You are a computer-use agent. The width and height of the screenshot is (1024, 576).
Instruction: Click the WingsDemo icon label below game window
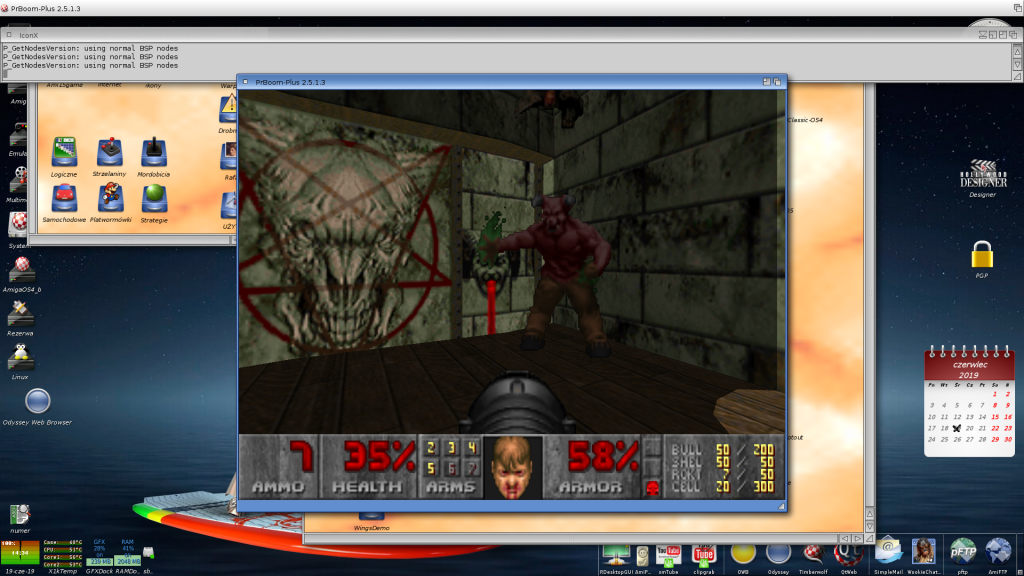(372, 528)
